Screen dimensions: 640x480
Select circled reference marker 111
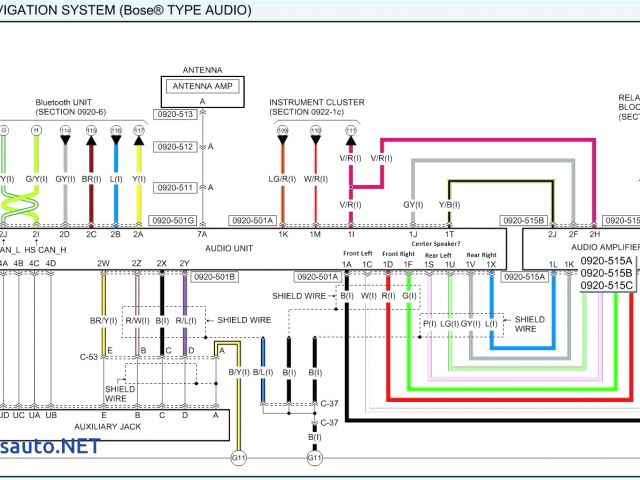tap(351, 131)
